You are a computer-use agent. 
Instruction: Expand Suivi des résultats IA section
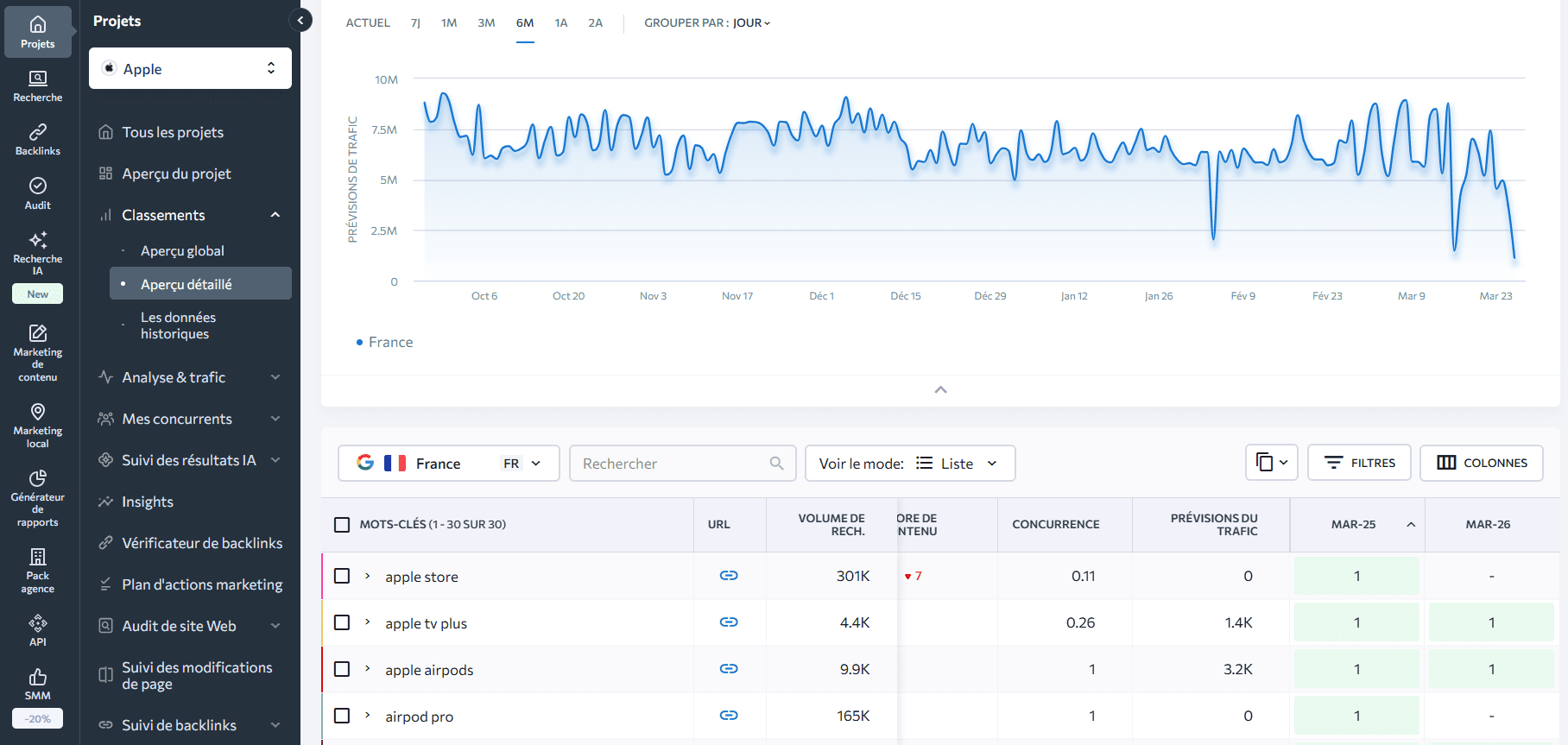pos(275,460)
